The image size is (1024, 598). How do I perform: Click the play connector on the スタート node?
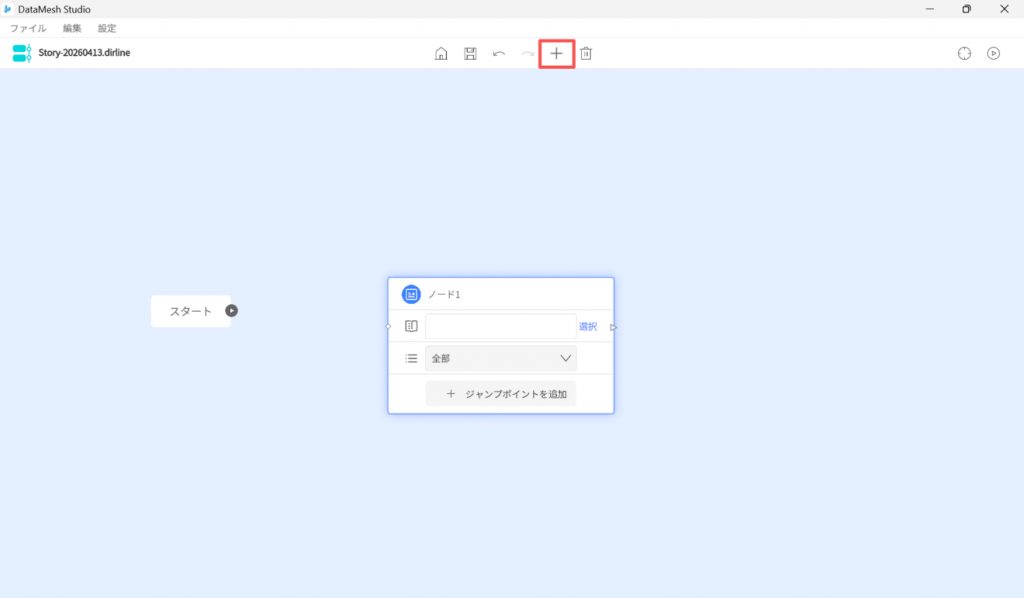pyautogui.click(x=232, y=311)
